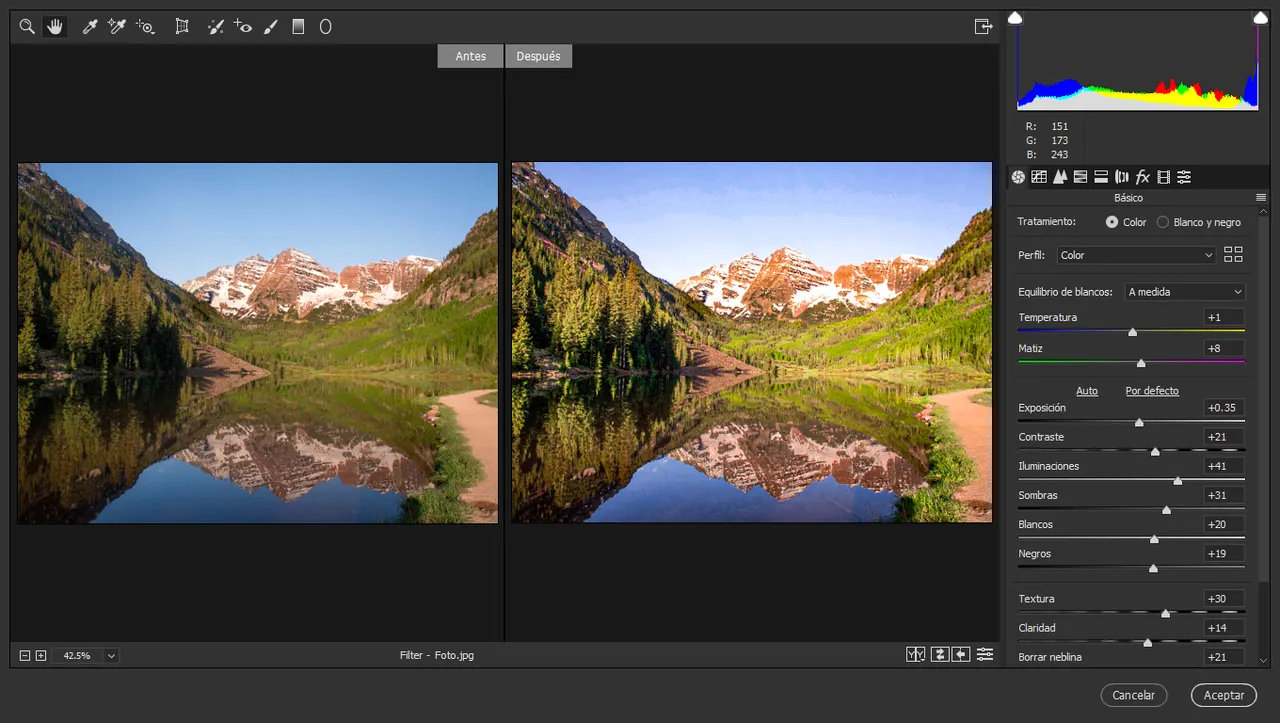Toggle highlight clipping warning in histogram
This screenshot has height=723, width=1280.
(x=1260, y=17)
